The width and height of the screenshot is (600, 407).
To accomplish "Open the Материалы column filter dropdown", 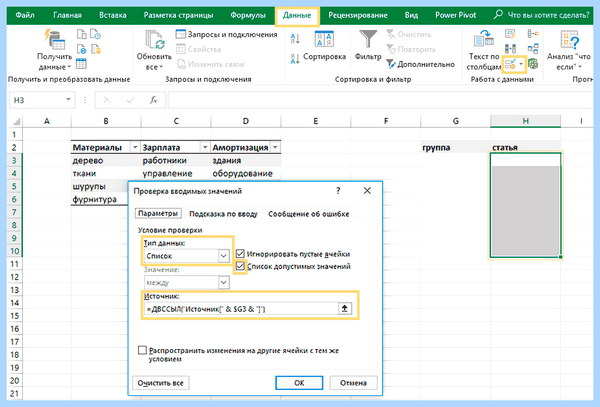I will 135,147.
